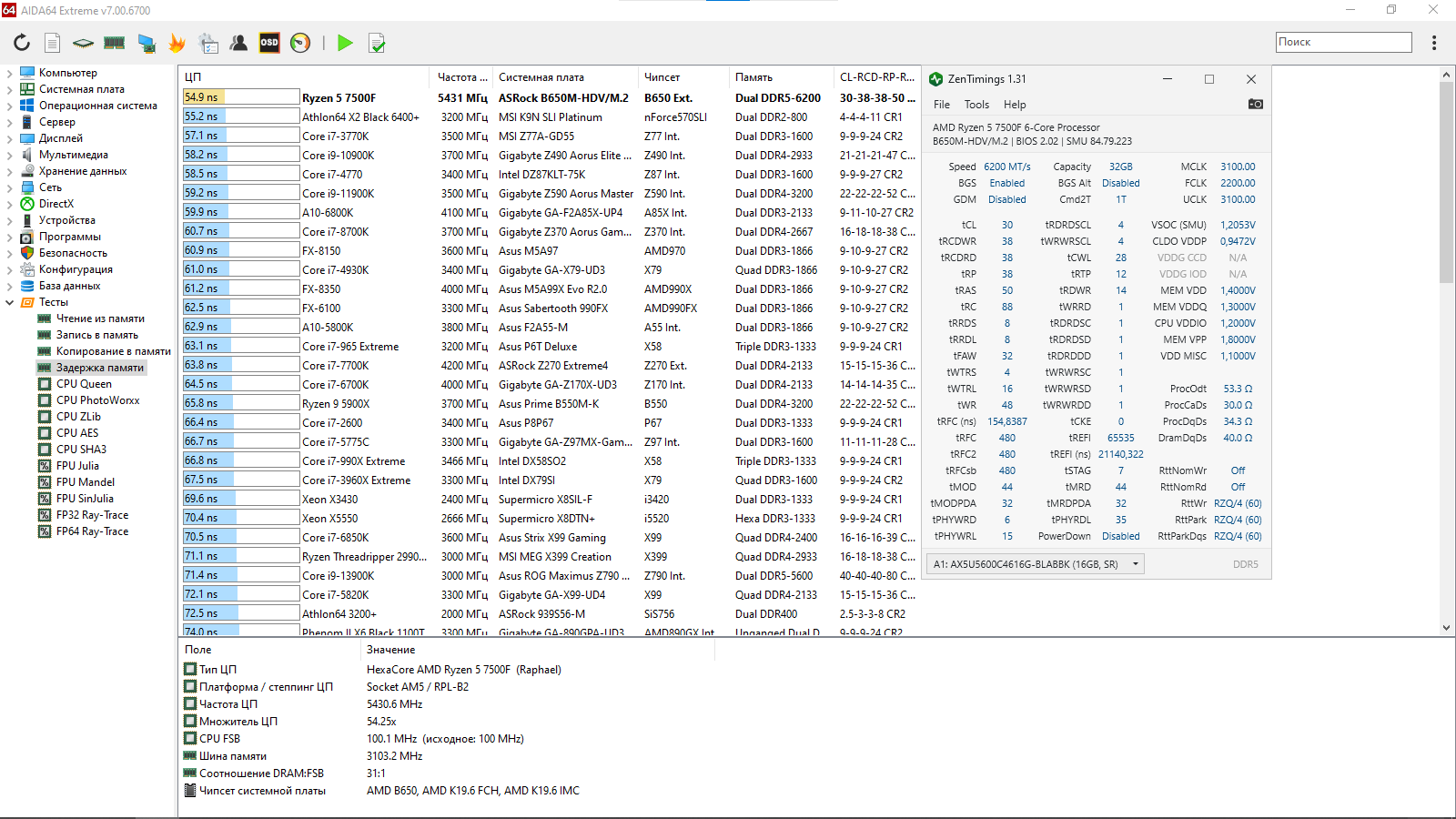Viewport: 1456px width, 819px height.
Task: Open the Report document icon in toolbar
Action: pyautogui.click(x=53, y=43)
